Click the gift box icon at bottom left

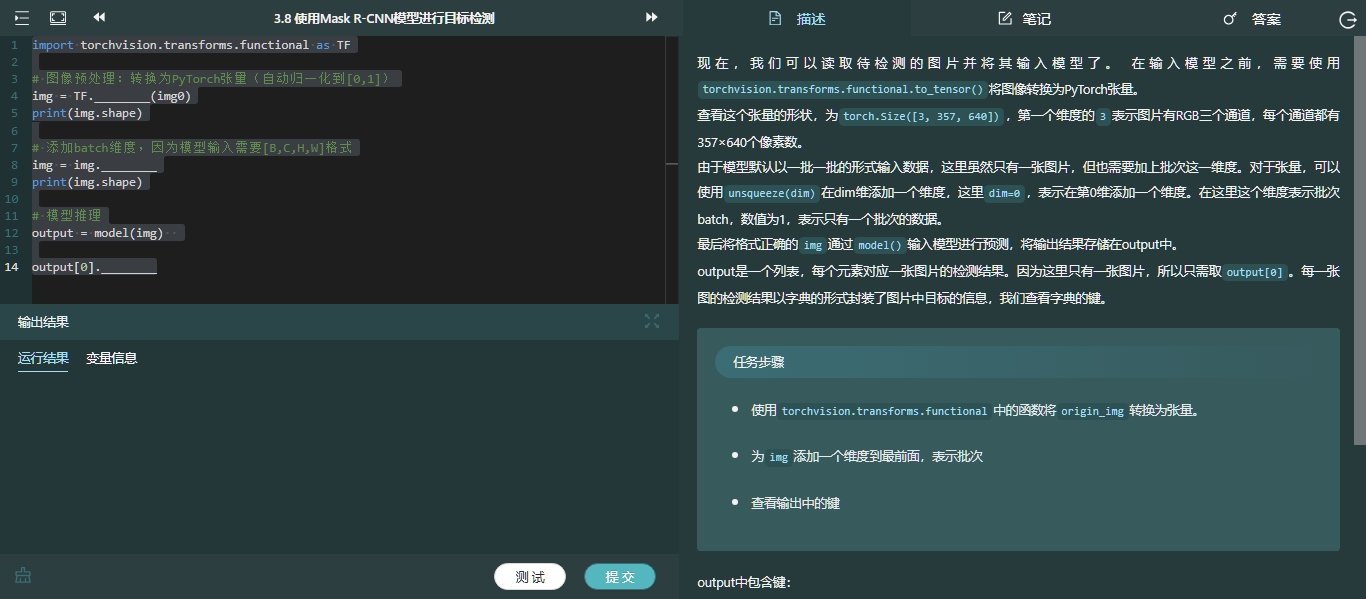[23, 575]
